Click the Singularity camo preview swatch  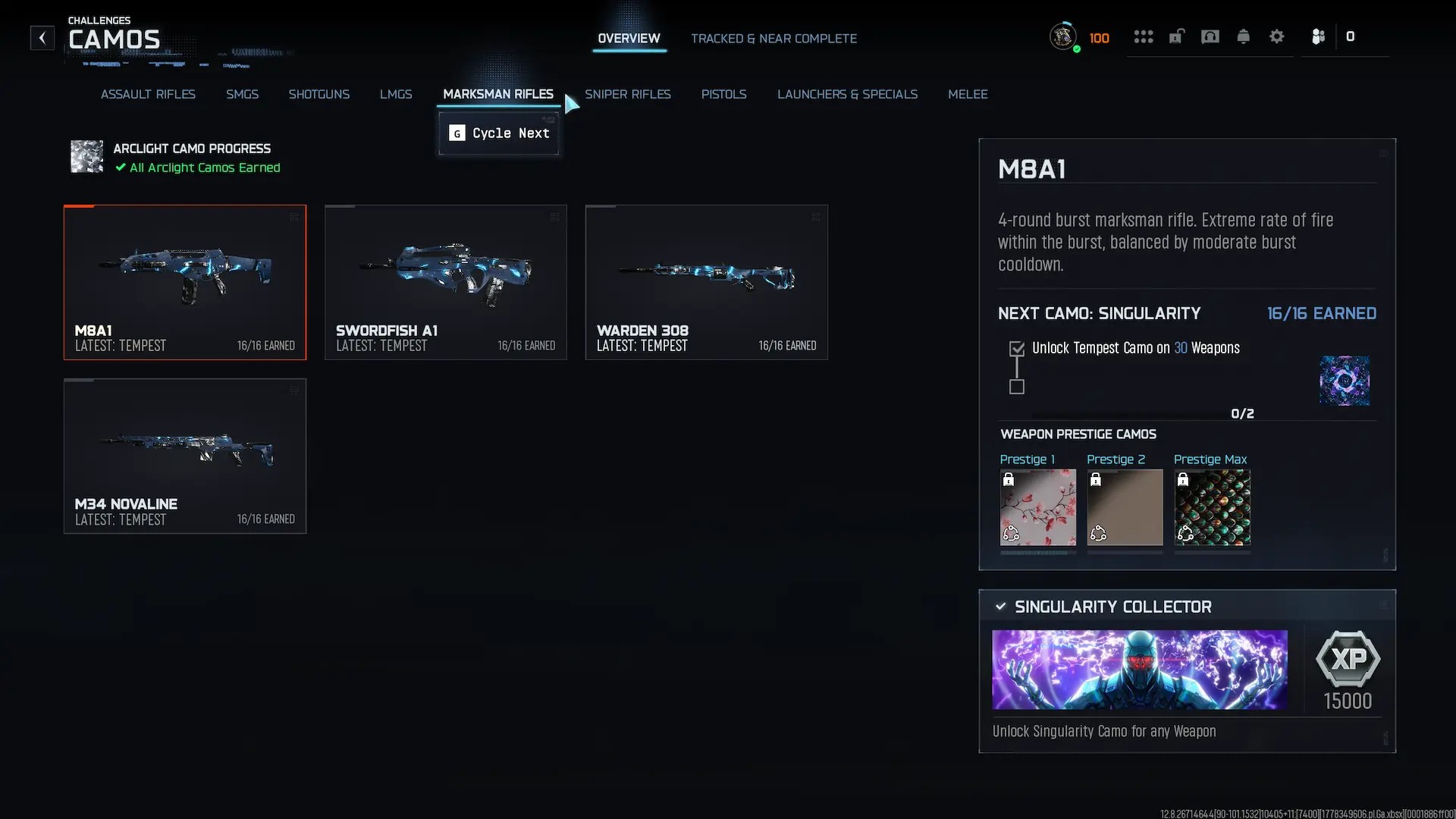[x=1344, y=381]
